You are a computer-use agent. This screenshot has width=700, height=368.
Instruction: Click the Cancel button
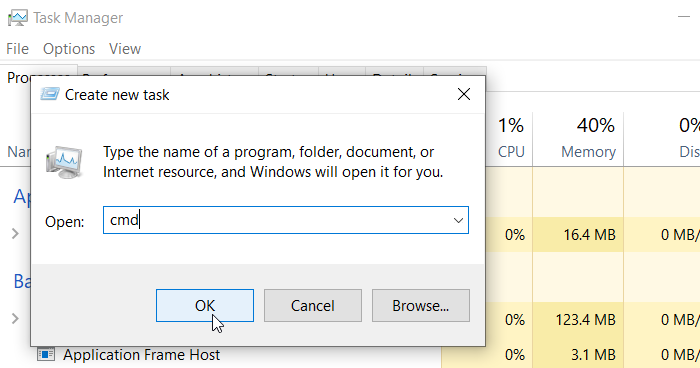[x=312, y=305]
